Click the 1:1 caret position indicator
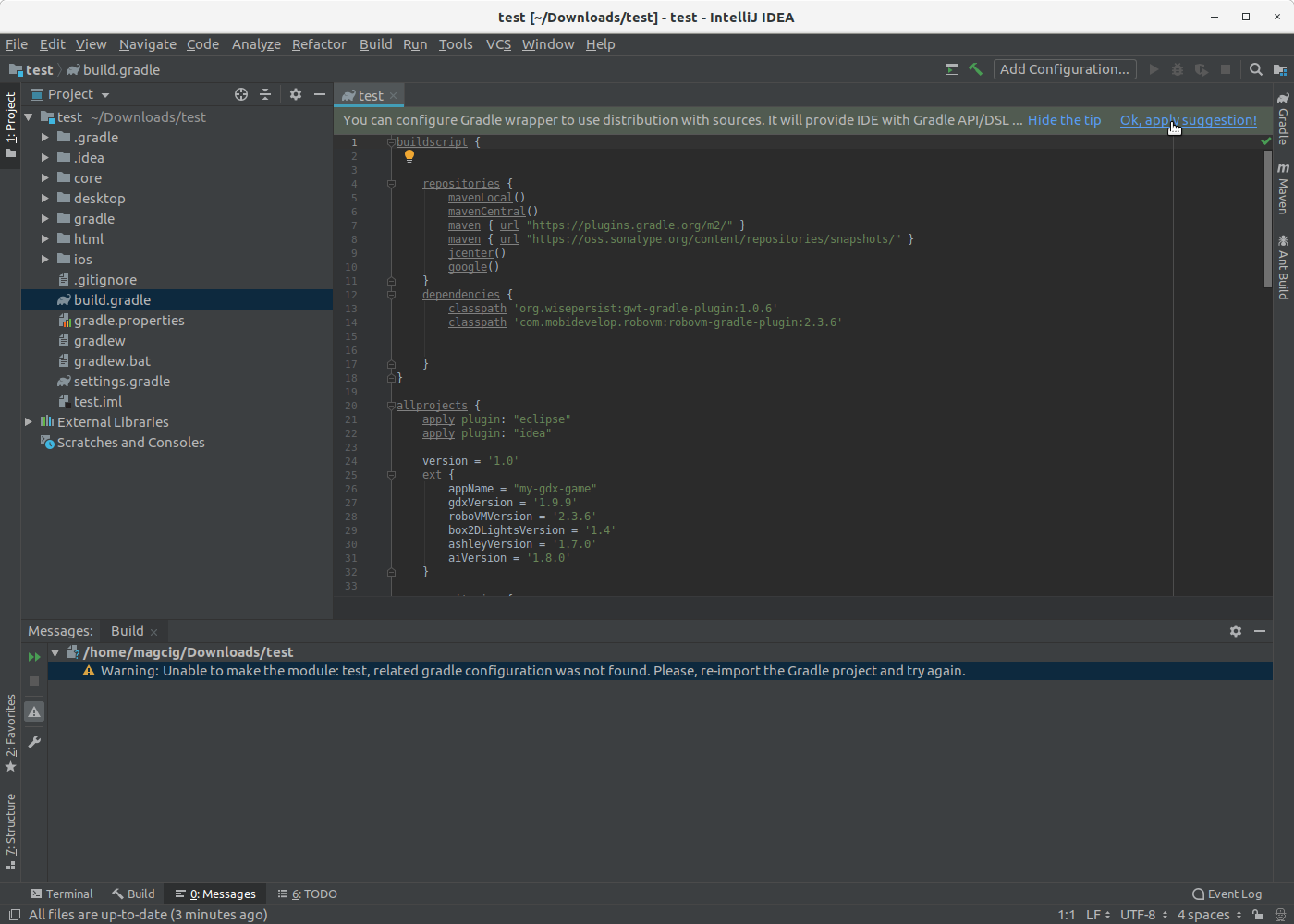 1066,915
